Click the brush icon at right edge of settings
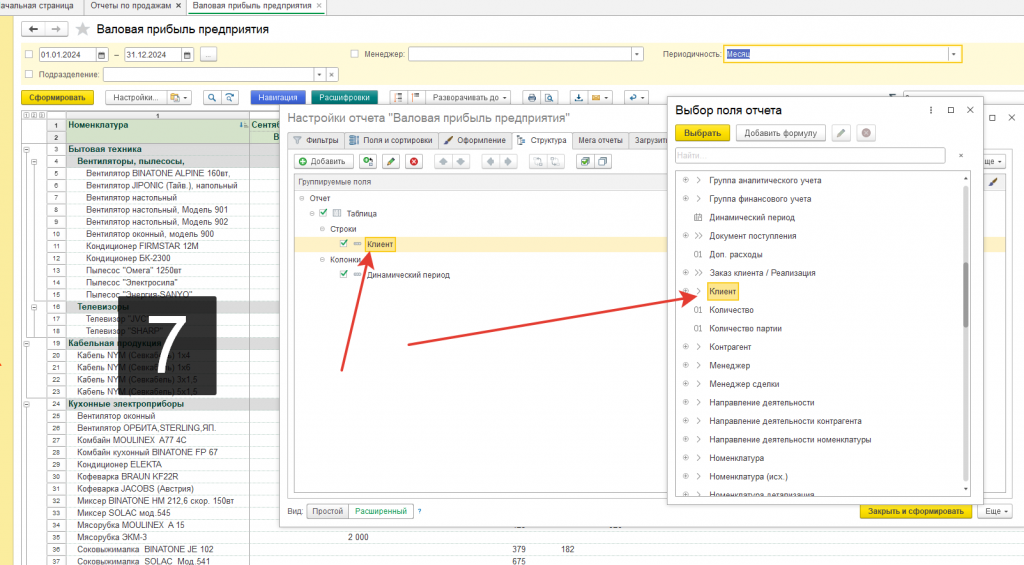This screenshot has width=1024, height=565. pos(993,182)
